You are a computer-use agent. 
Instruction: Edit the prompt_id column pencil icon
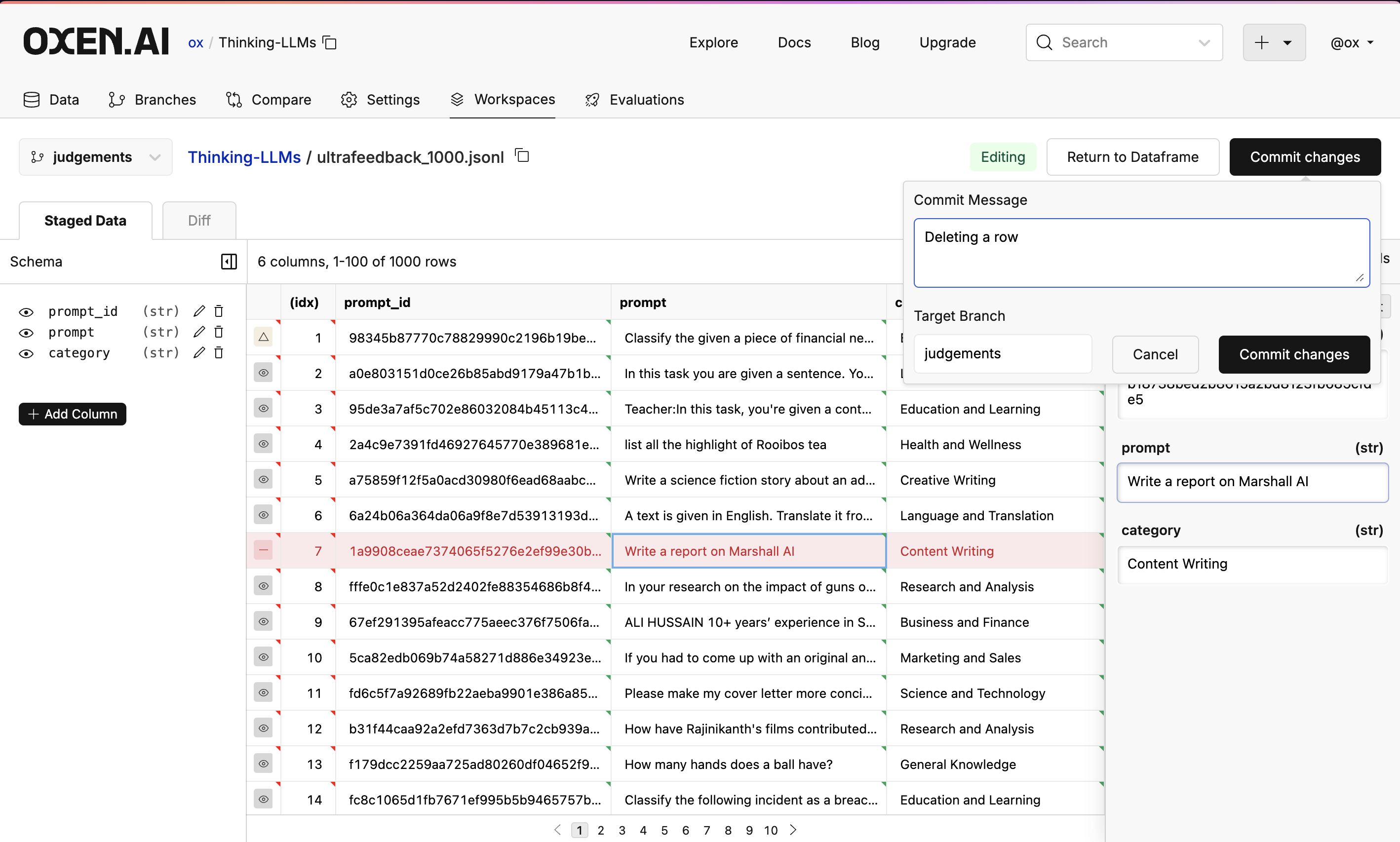coord(198,311)
